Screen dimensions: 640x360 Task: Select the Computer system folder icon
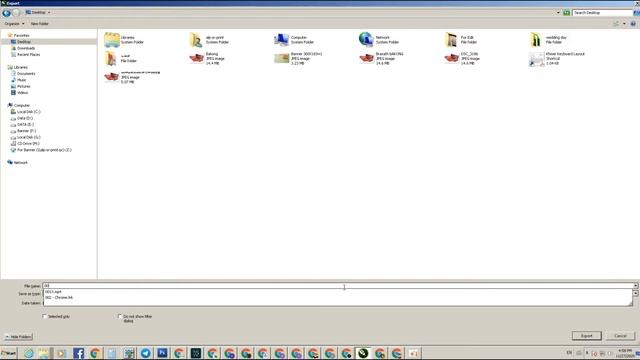[281, 40]
